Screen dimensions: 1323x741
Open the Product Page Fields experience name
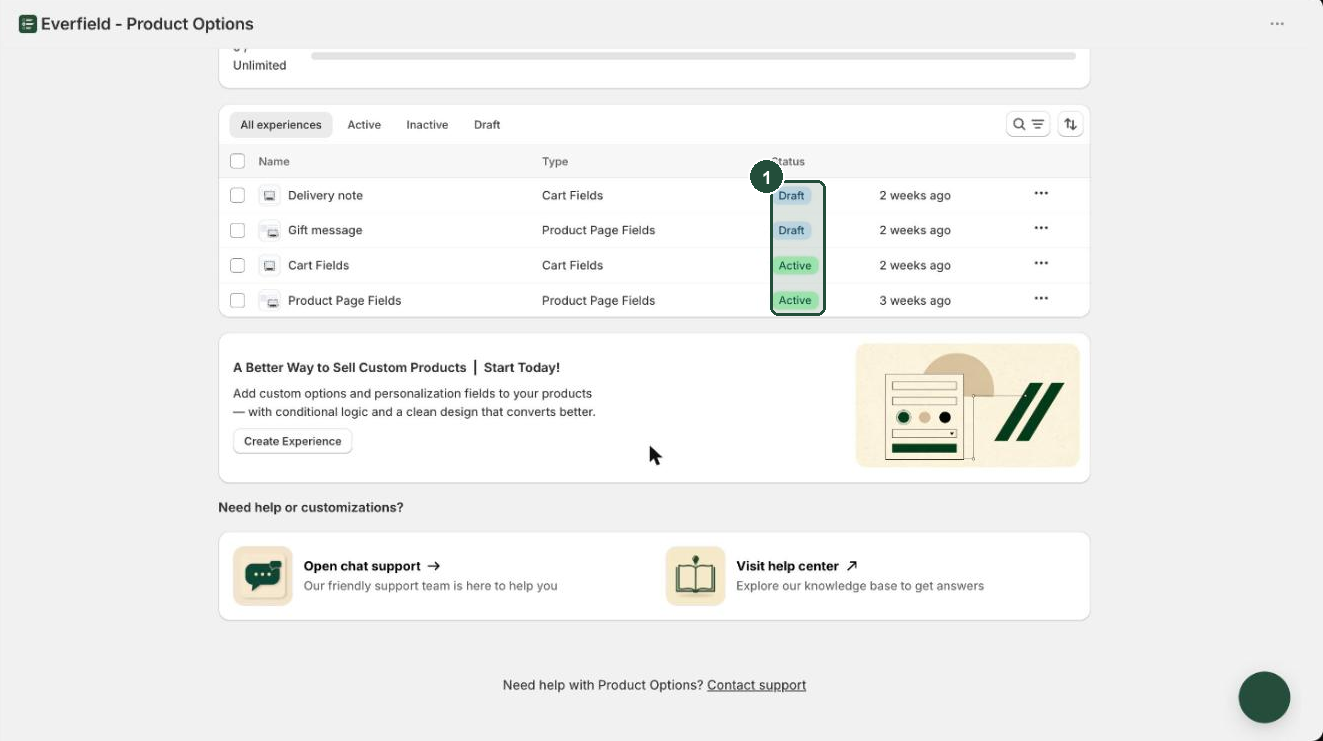coord(344,301)
